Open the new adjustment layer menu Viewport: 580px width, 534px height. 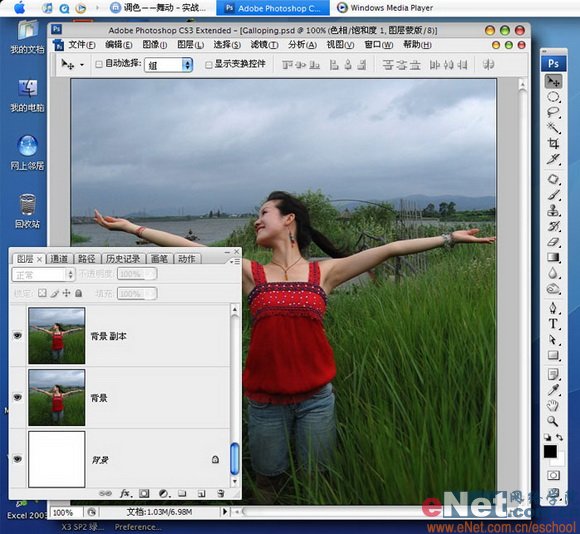pos(163,493)
